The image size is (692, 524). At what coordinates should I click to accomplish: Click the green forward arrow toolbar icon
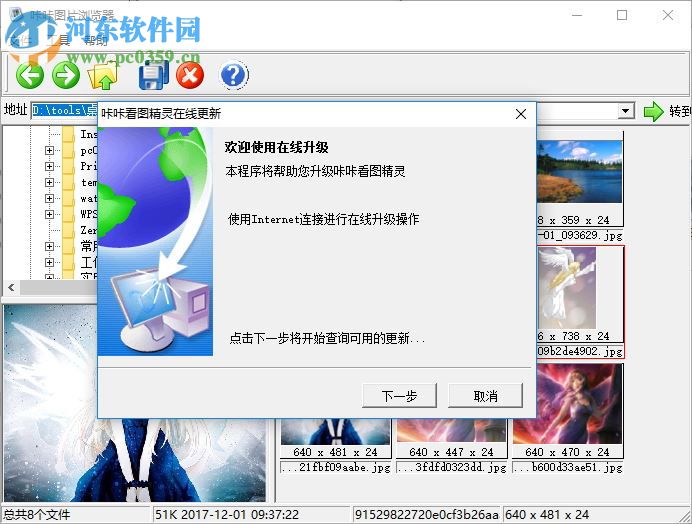66,75
